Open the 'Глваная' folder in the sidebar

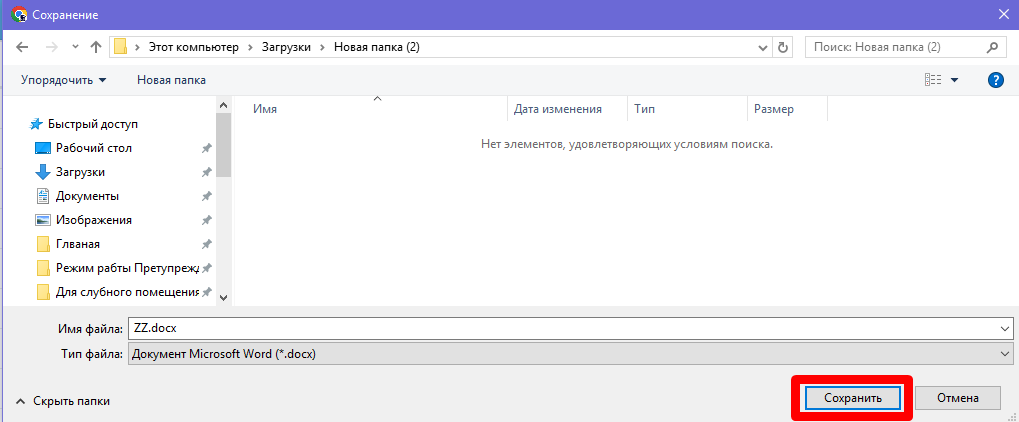[77, 244]
